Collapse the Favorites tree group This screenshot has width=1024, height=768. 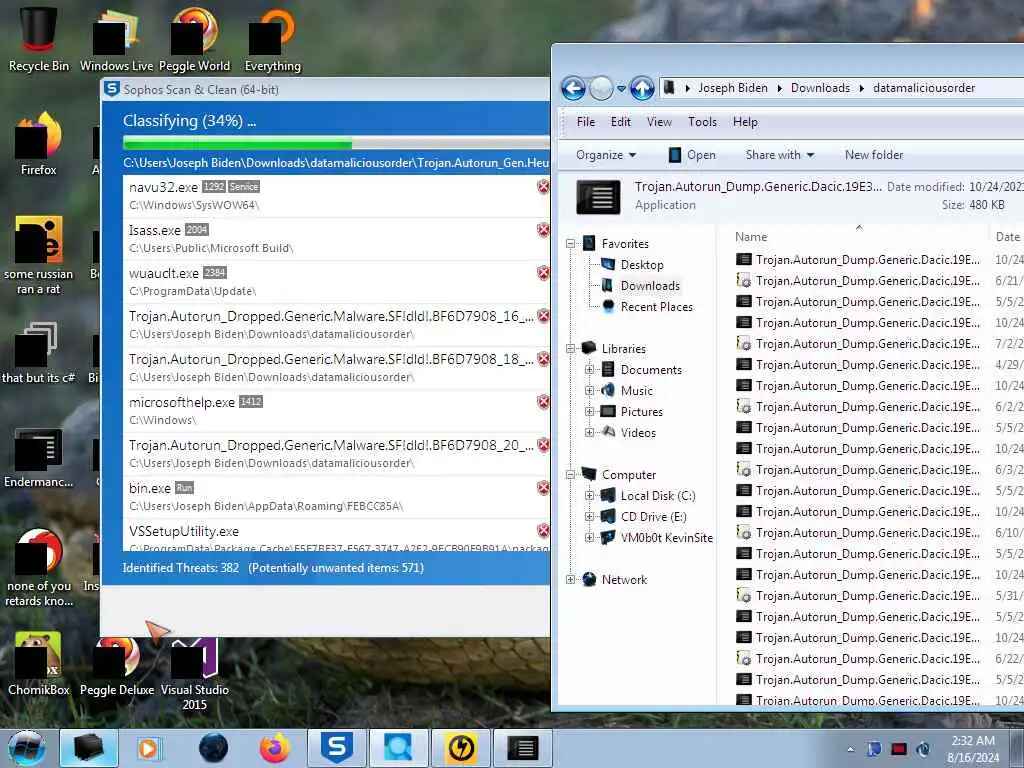click(x=570, y=244)
